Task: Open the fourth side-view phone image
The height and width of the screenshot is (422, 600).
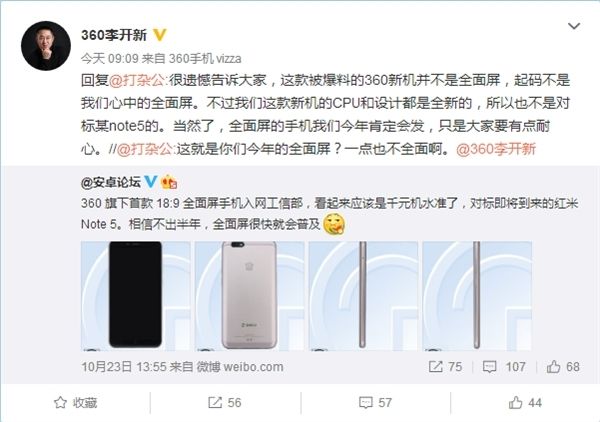Action: tap(477, 296)
